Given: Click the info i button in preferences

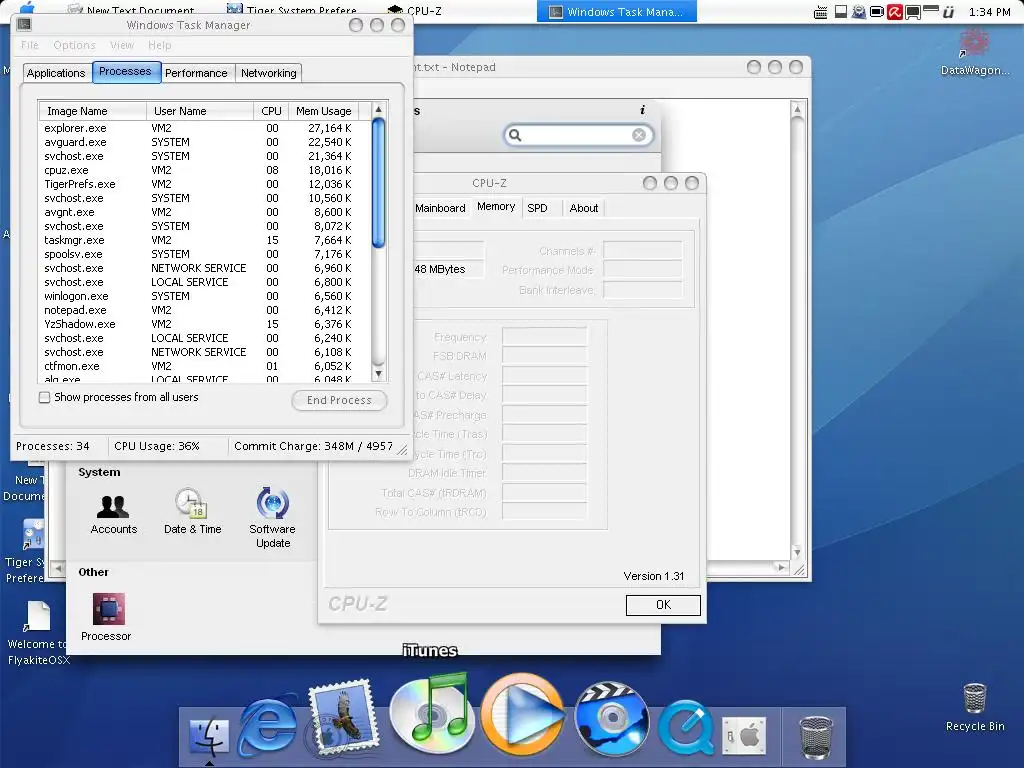Looking at the screenshot, I should tap(643, 110).
